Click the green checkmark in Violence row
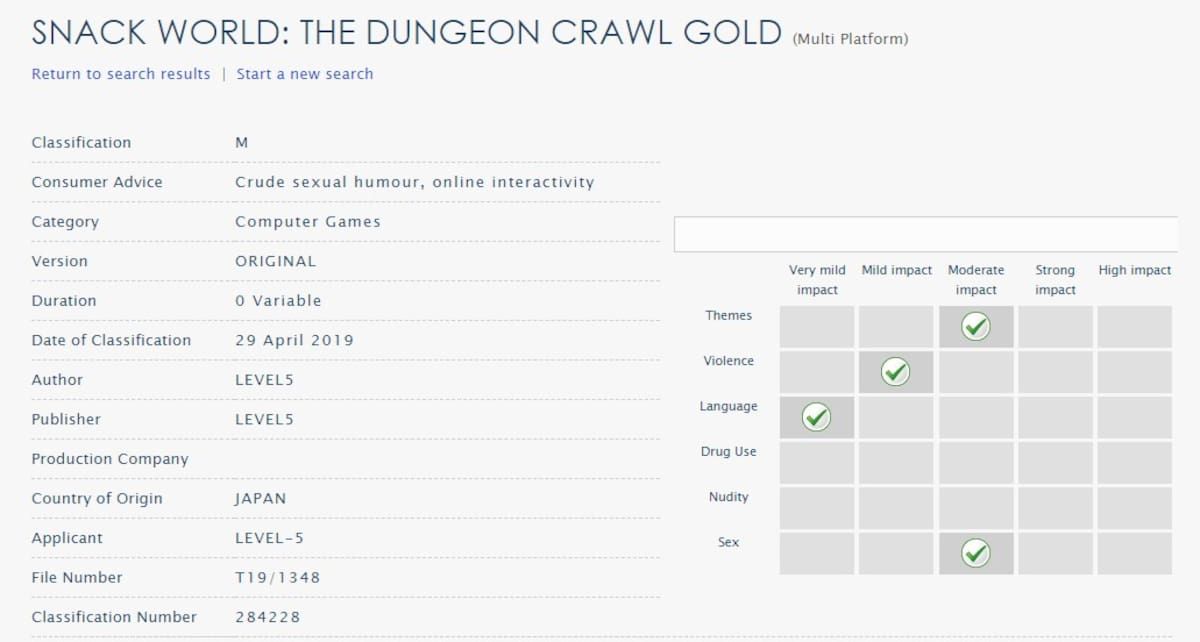Image resolution: width=1200 pixels, height=642 pixels. [895, 372]
